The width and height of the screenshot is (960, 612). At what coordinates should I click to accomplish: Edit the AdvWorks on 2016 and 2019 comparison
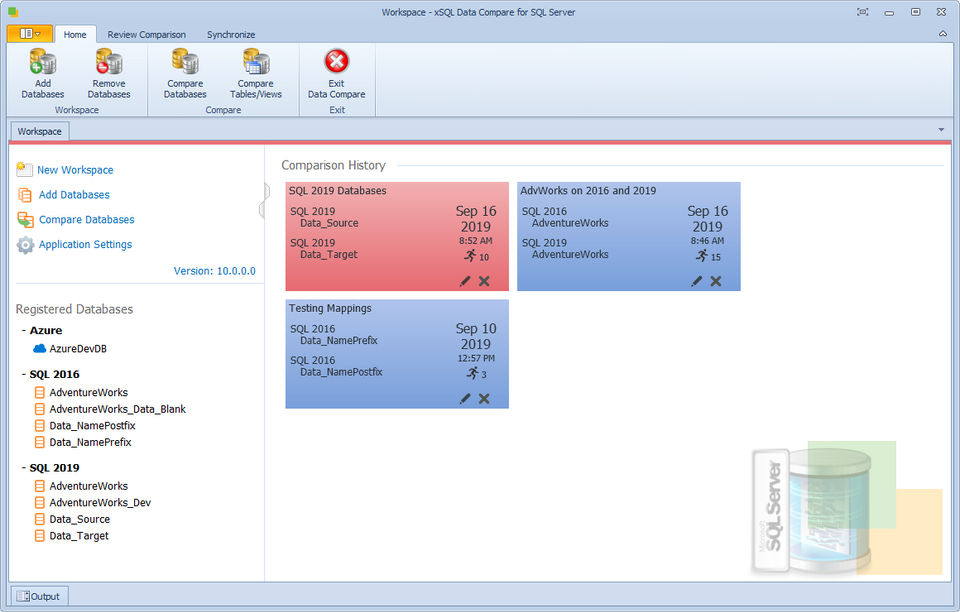tap(697, 281)
